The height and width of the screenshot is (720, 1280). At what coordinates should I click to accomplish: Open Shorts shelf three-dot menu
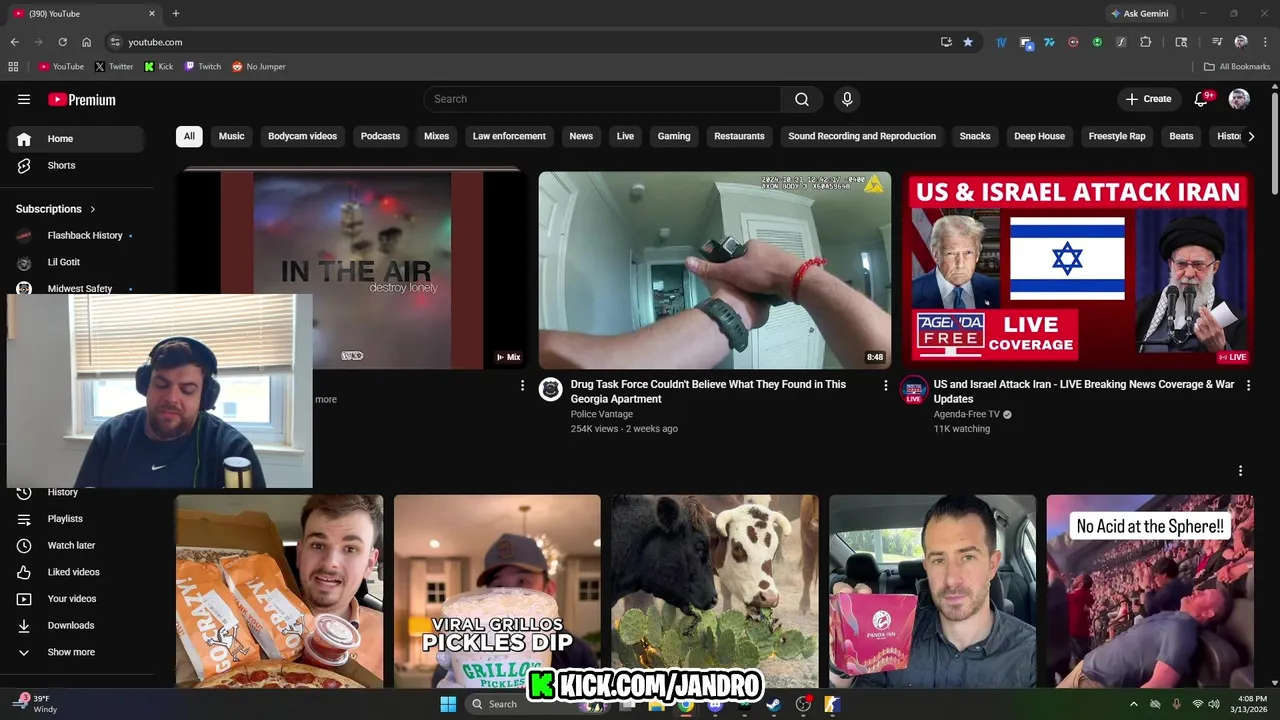click(x=1241, y=471)
